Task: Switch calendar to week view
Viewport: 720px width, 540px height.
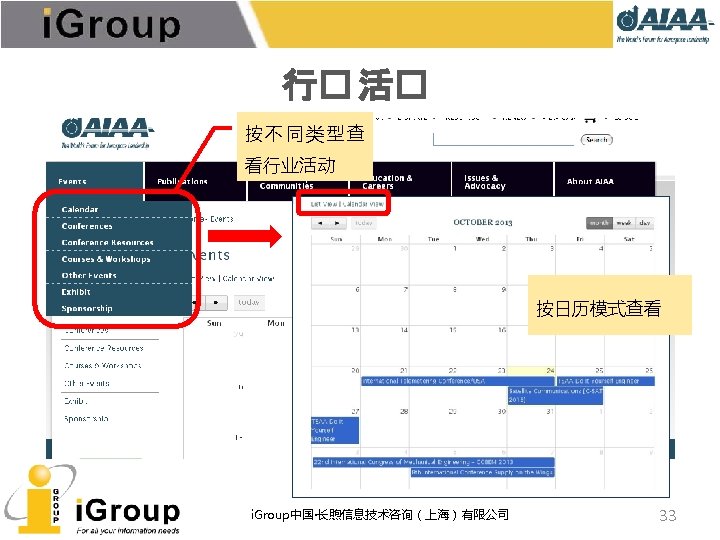Action: 624,223
